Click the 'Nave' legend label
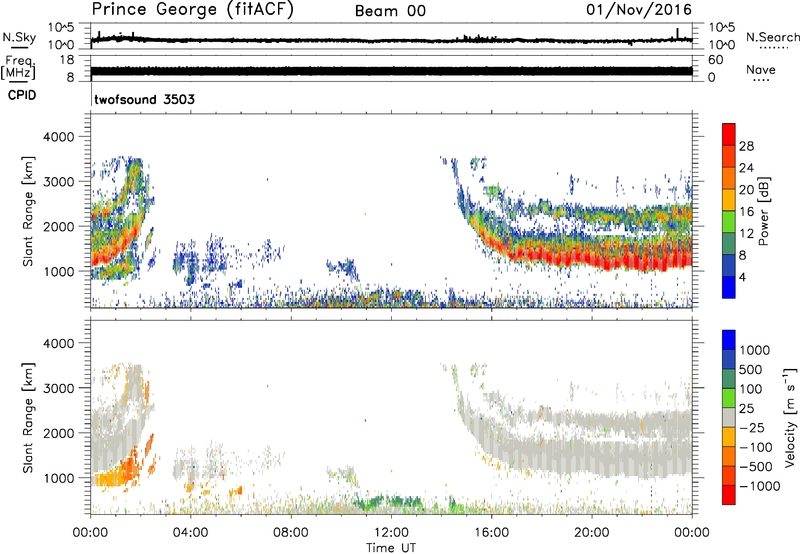 point(761,70)
